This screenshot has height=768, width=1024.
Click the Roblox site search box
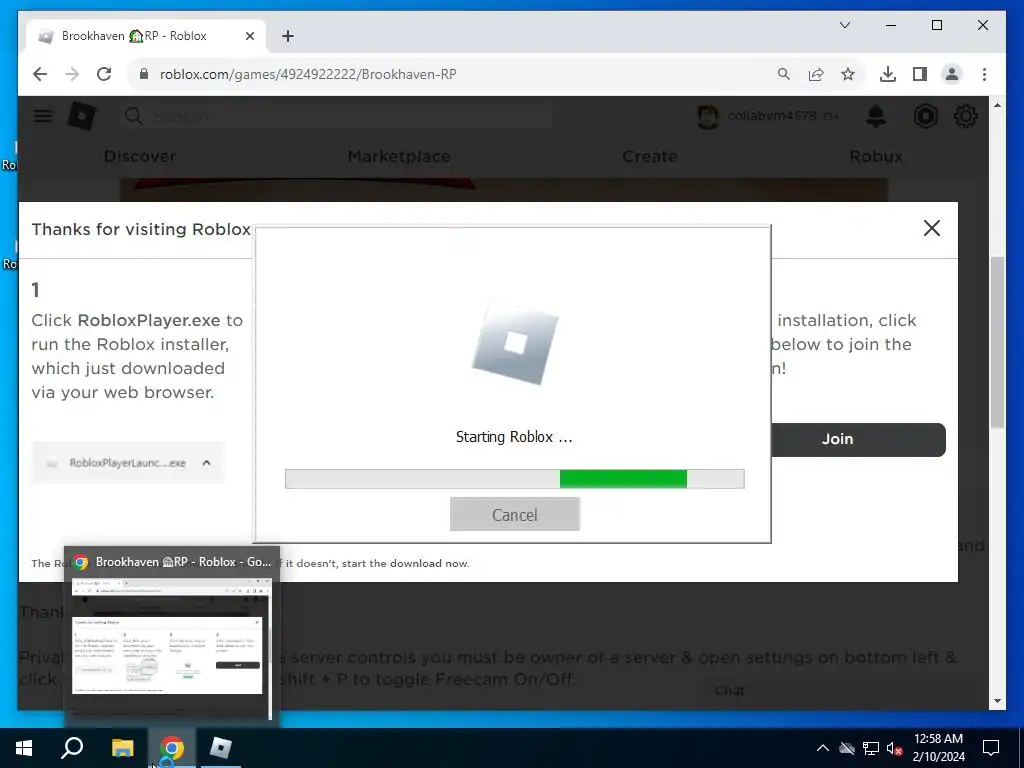[336, 116]
